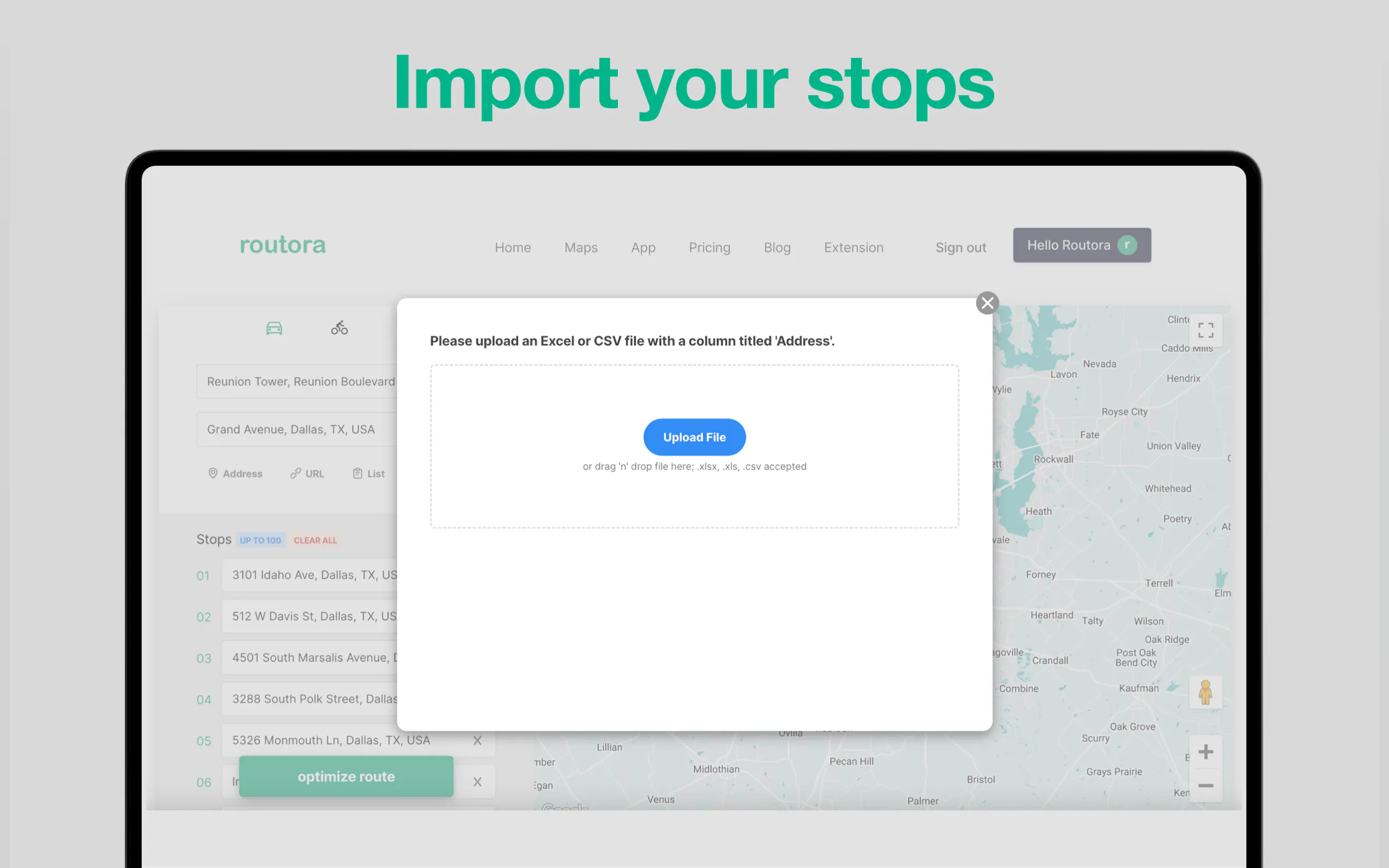Click the Upload File button
Image resolution: width=1389 pixels, height=868 pixels.
point(694,437)
